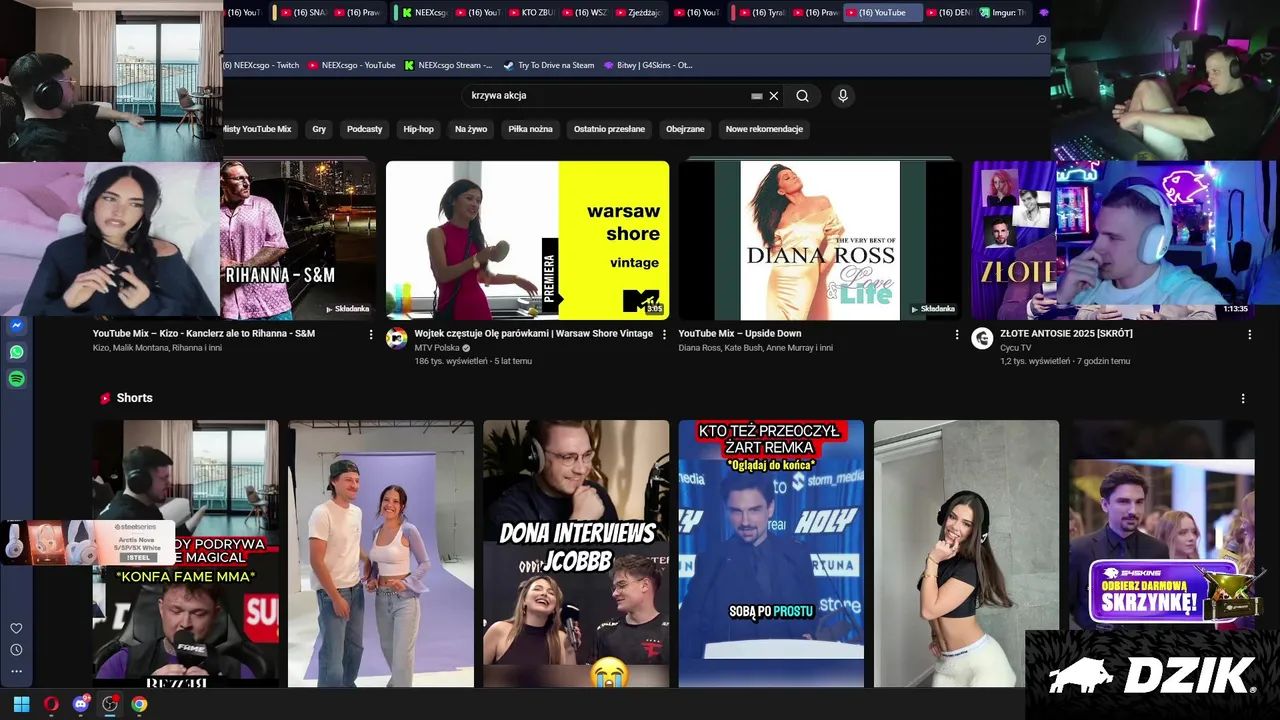Open the sidebar three-dots more menu

[x=16, y=671]
